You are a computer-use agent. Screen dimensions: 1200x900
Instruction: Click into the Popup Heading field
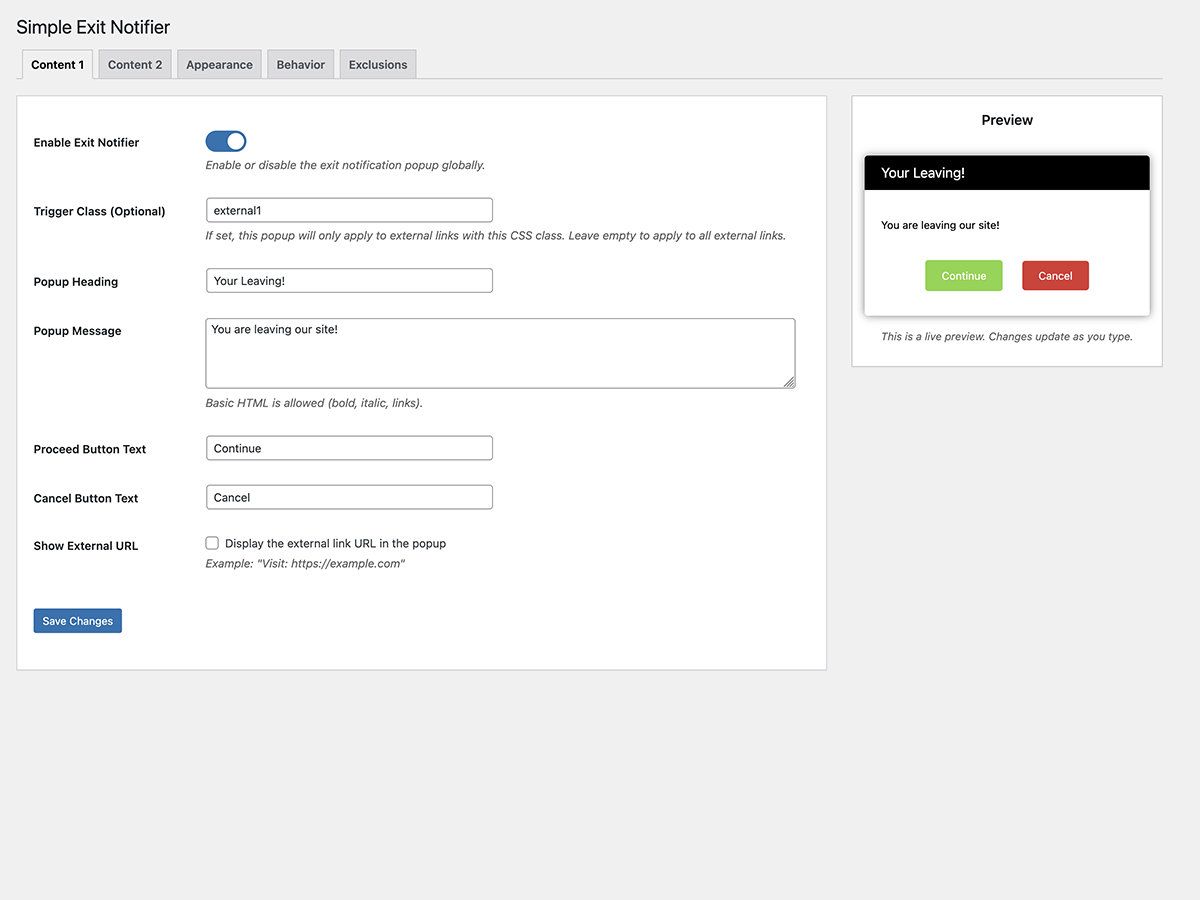[349, 281]
